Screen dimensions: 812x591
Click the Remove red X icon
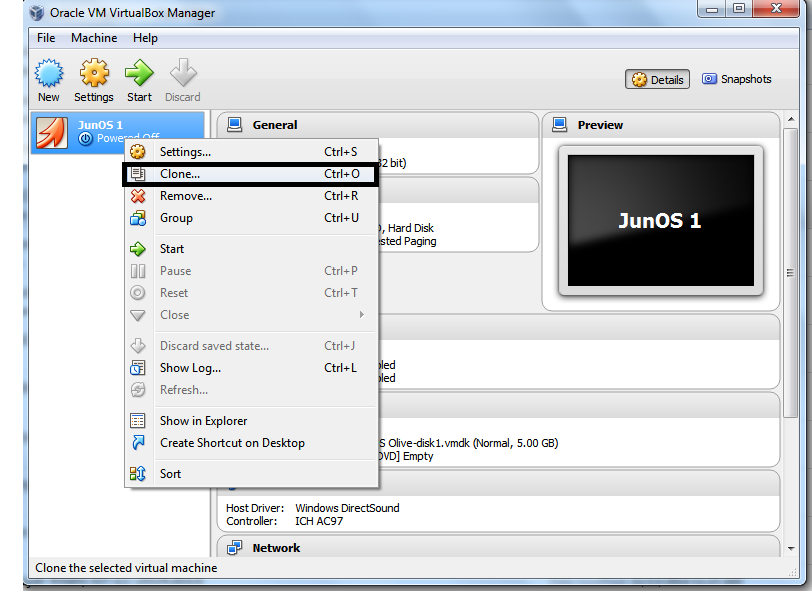(x=138, y=196)
